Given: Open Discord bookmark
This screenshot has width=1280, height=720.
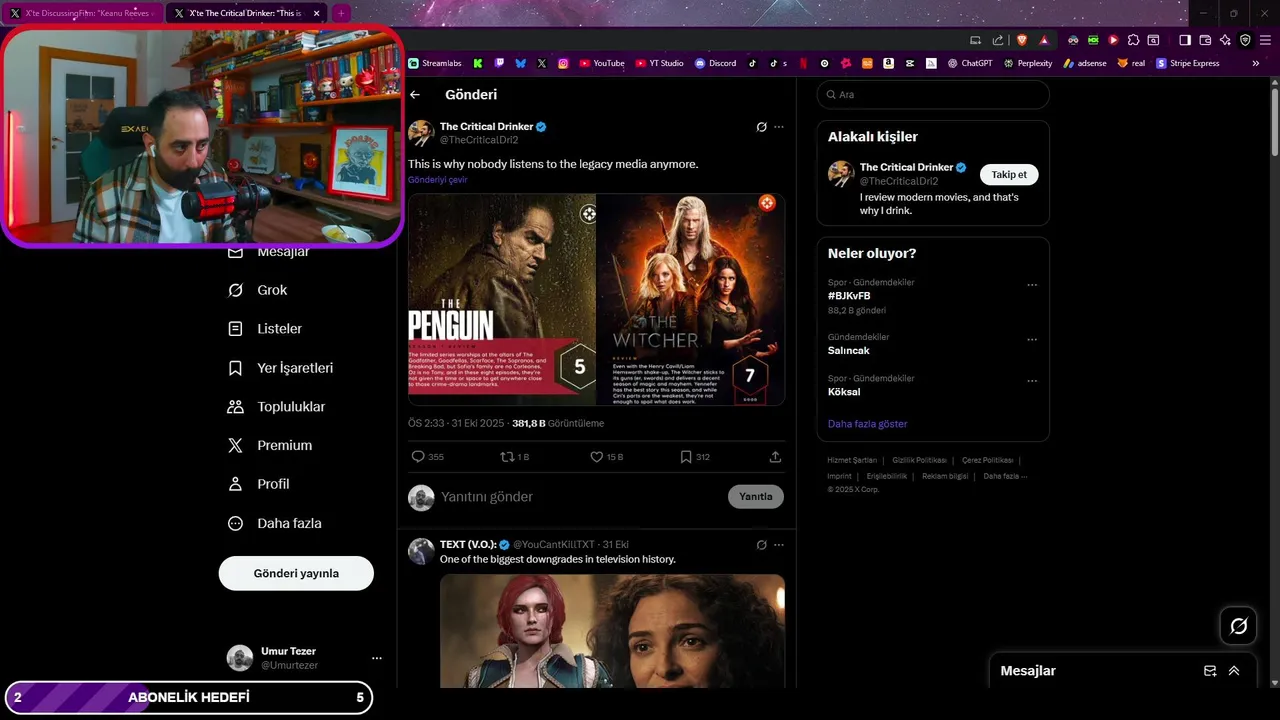Looking at the screenshot, I should click(716, 63).
